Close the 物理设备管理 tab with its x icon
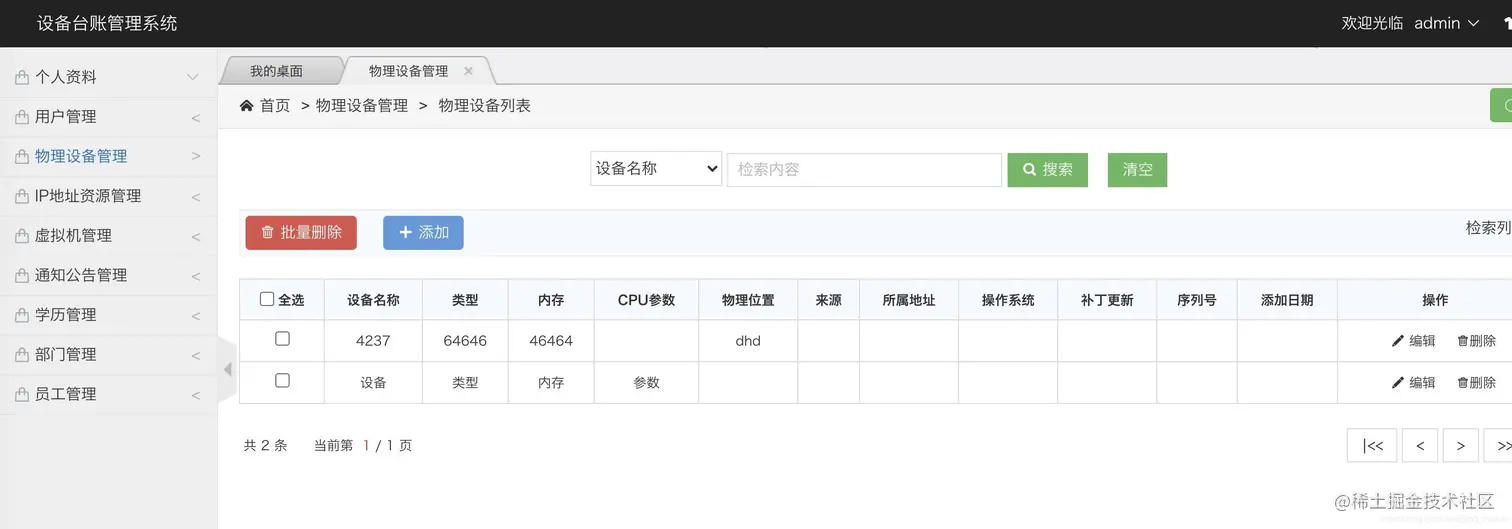This screenshot has width=1512, height=529. pyautogui.click(x=468, y=71)
